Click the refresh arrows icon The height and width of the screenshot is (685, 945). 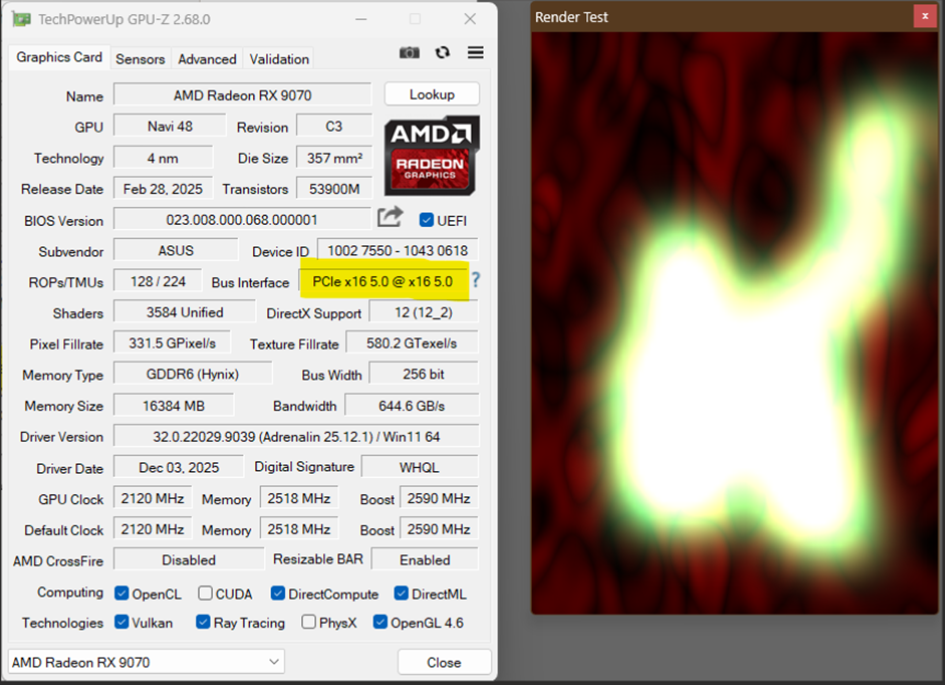tap(442, 52)
